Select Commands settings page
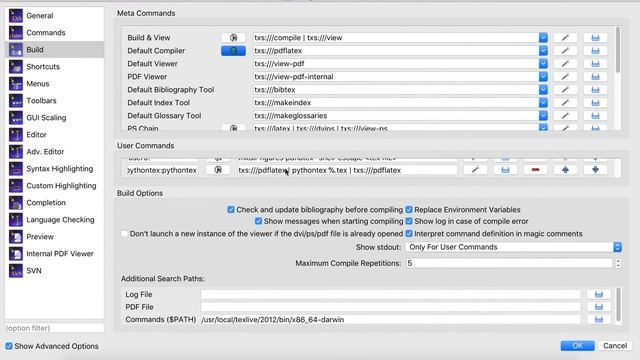 coord(54,33)
